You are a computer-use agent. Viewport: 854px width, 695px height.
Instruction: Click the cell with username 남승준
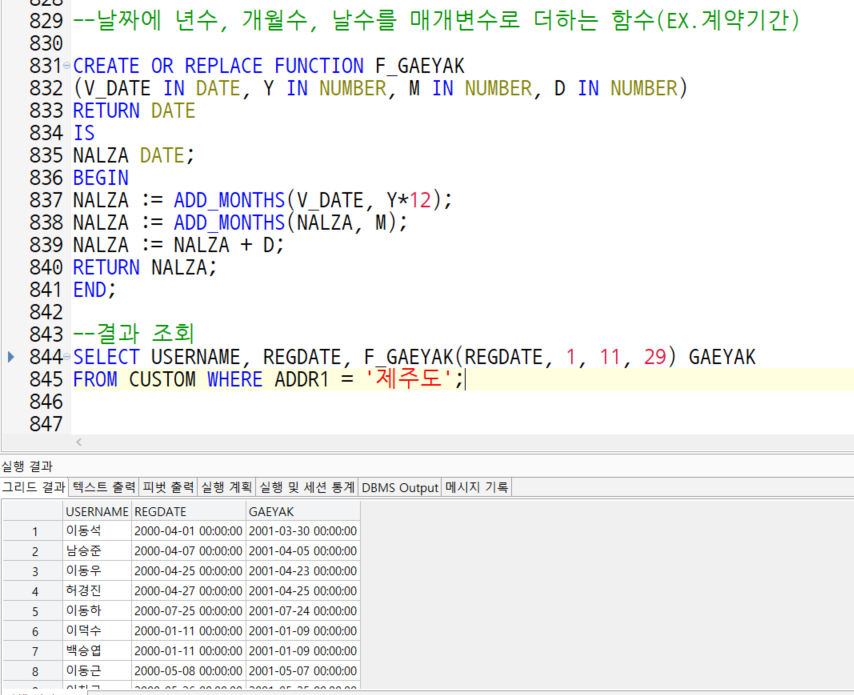pos(97,551)
